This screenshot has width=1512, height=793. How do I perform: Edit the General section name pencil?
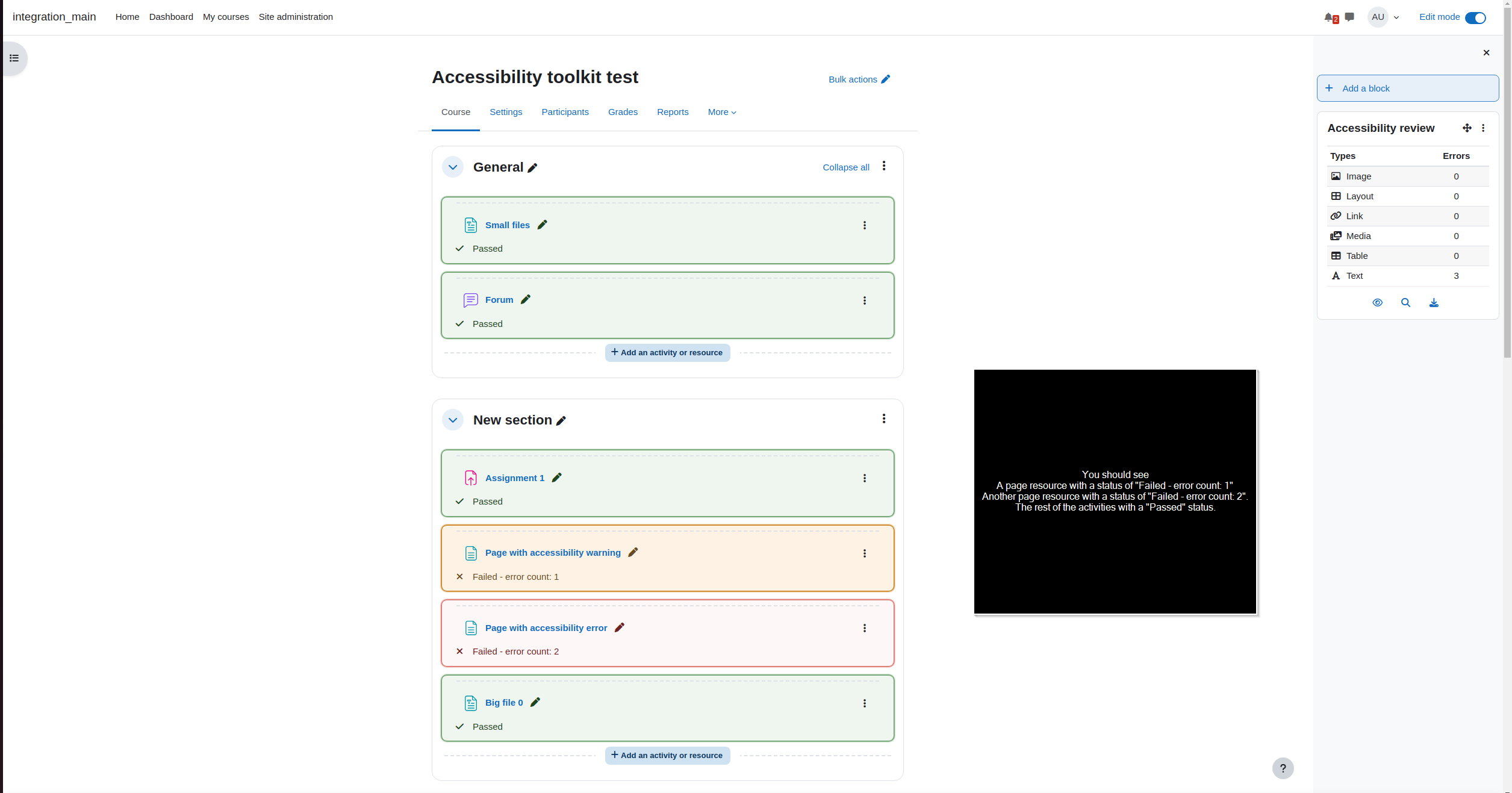coord(532,168)
